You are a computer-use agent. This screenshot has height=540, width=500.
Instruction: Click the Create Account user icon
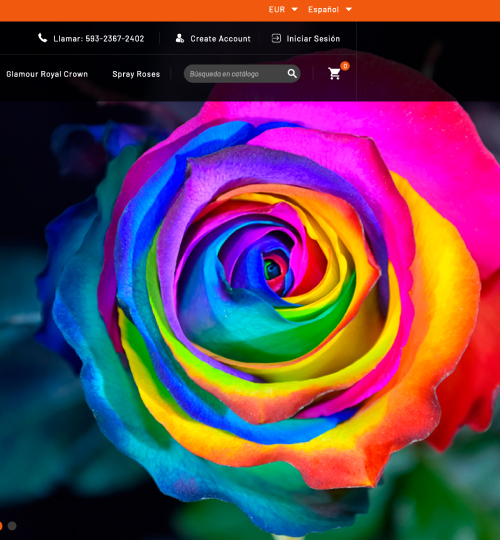(x=179, y=38)
